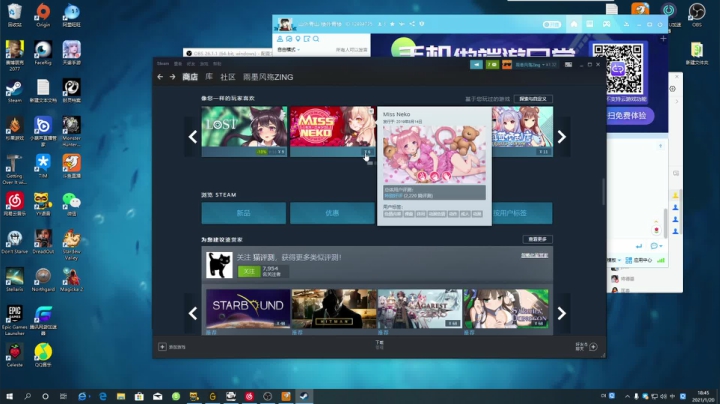Click the 新品 browse button
The height and width of the screenshot is (404, 720).
pos(243,213)
